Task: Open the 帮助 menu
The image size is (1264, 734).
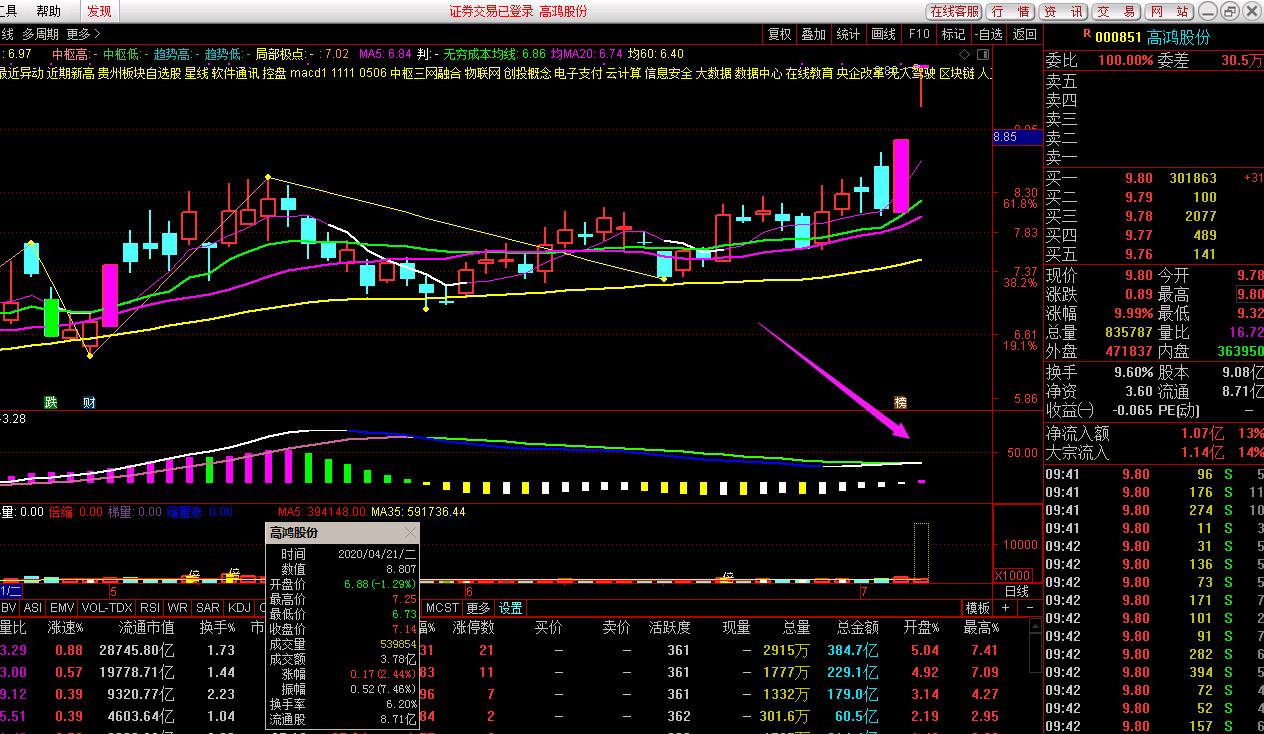Action: [x=48, y=11]
